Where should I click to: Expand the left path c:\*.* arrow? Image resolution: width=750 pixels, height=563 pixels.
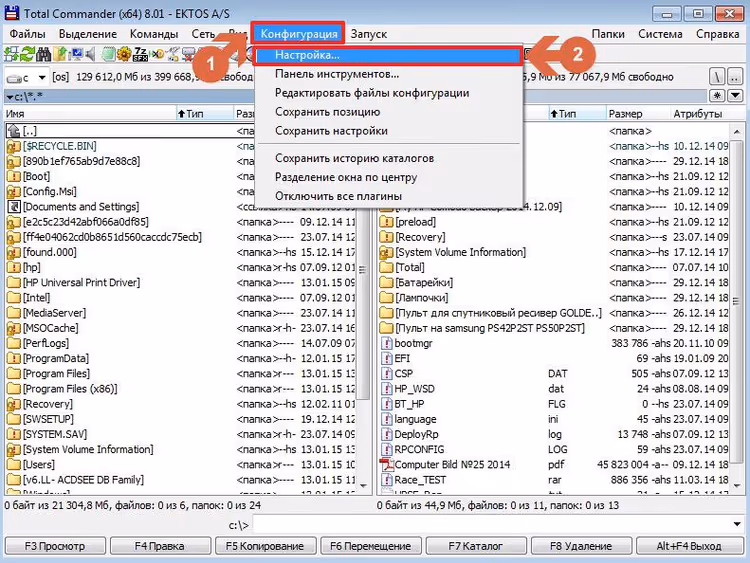10,97
